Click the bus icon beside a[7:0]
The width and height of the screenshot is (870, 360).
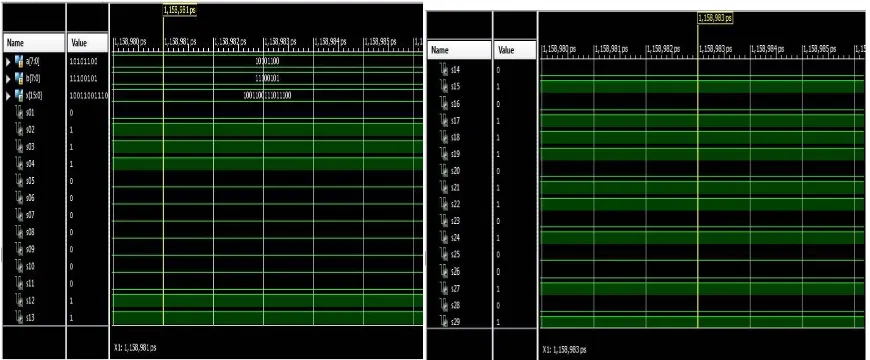pos(18,61)
